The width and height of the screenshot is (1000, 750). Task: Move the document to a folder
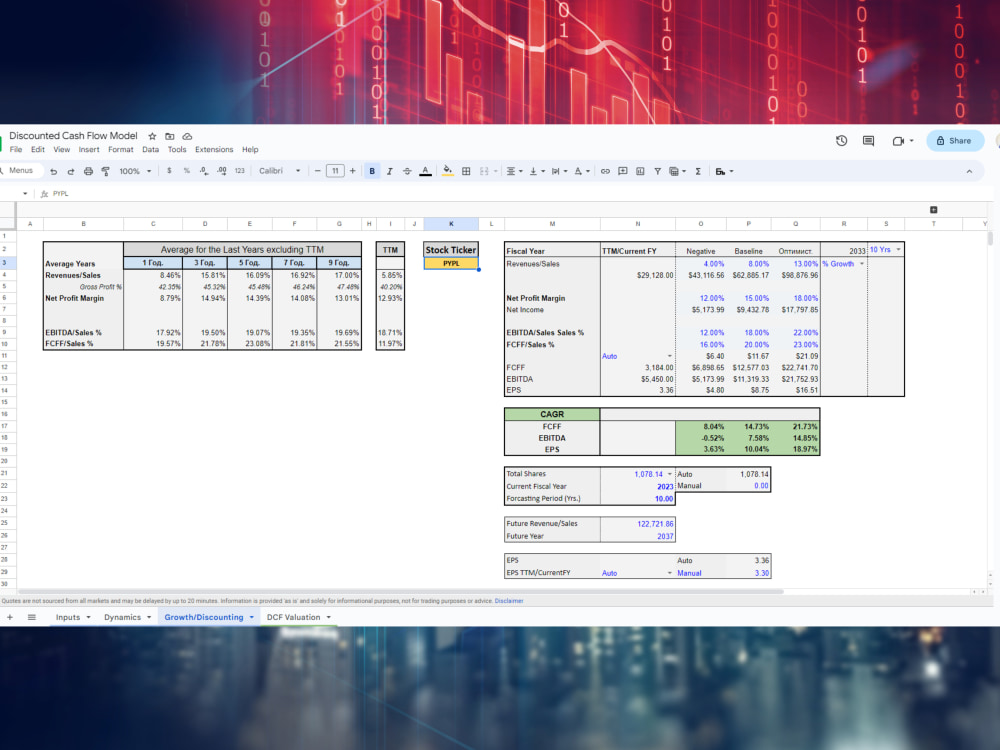coord(170,136)
